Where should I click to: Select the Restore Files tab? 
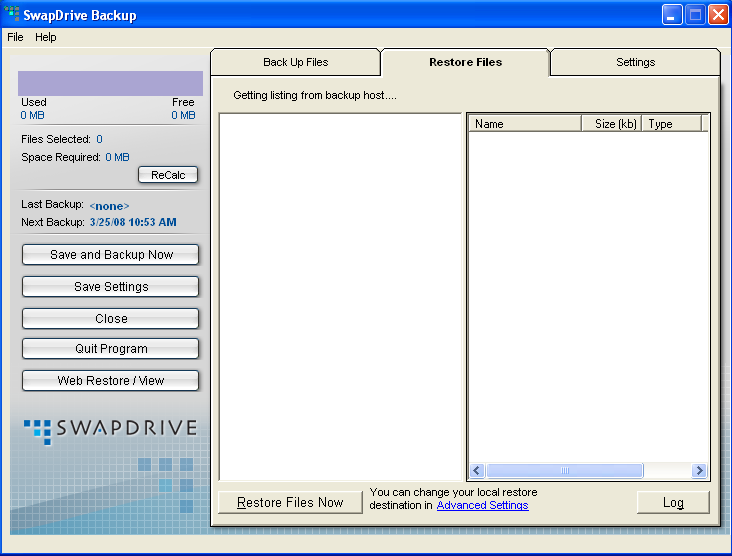465,62
